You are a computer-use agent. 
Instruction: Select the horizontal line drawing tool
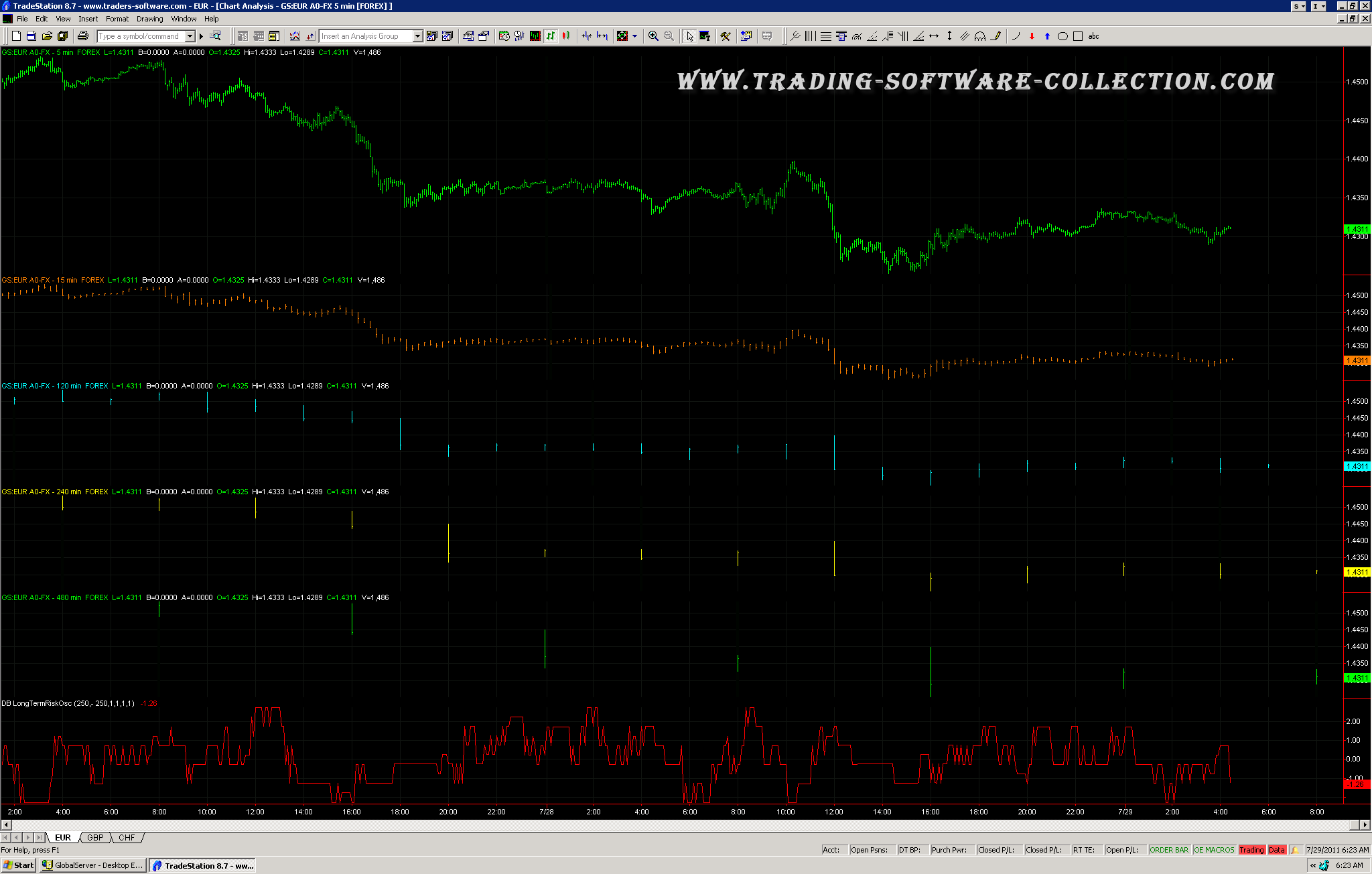[934, 36]
